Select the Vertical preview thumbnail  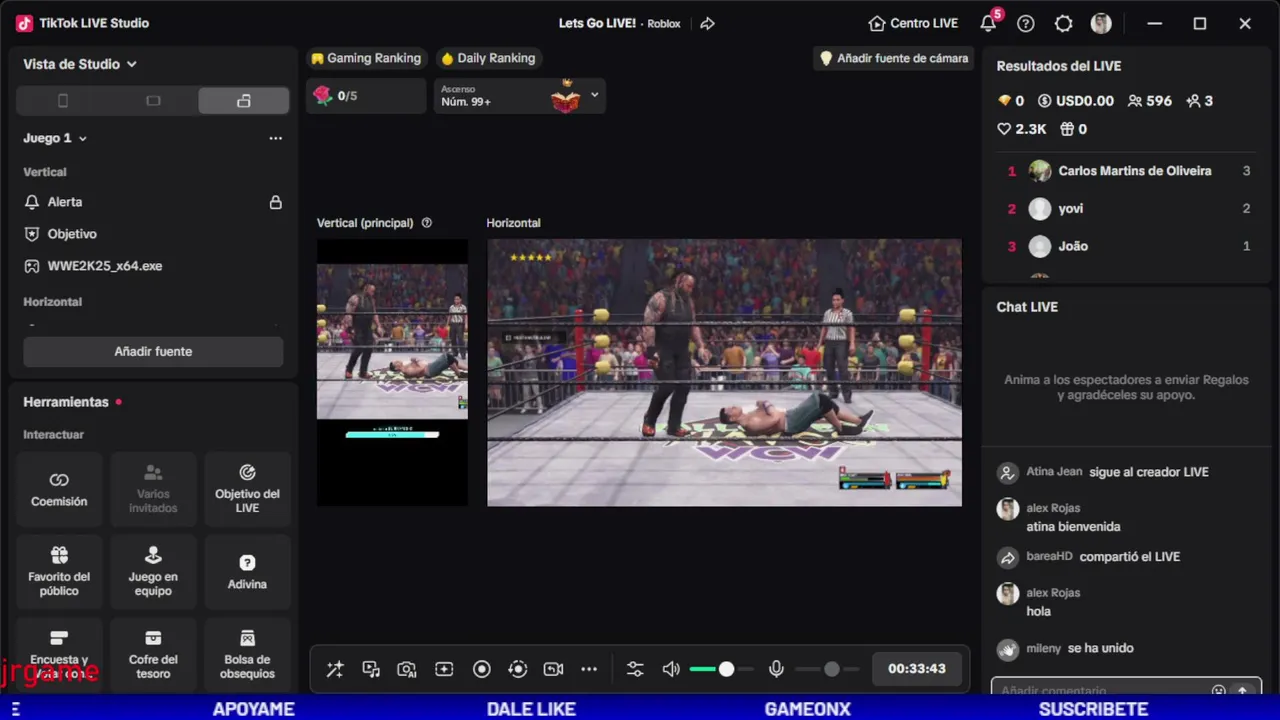[x=392, y=372]
